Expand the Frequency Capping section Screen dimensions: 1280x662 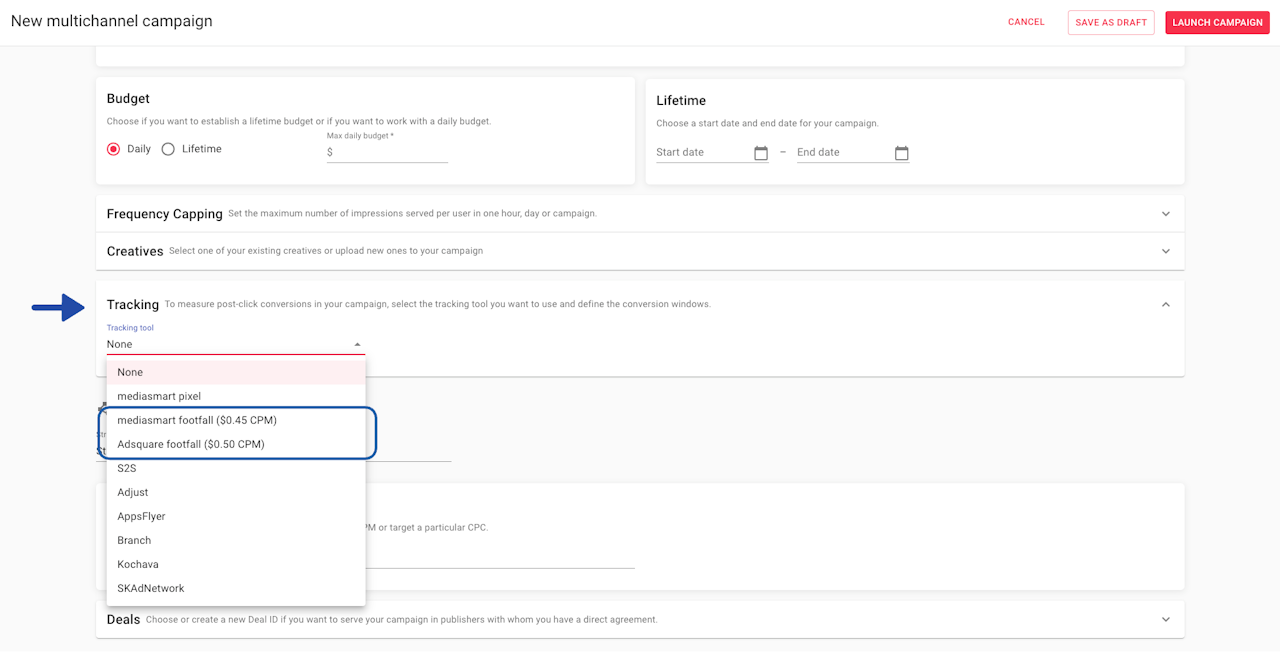(1165, 214)
